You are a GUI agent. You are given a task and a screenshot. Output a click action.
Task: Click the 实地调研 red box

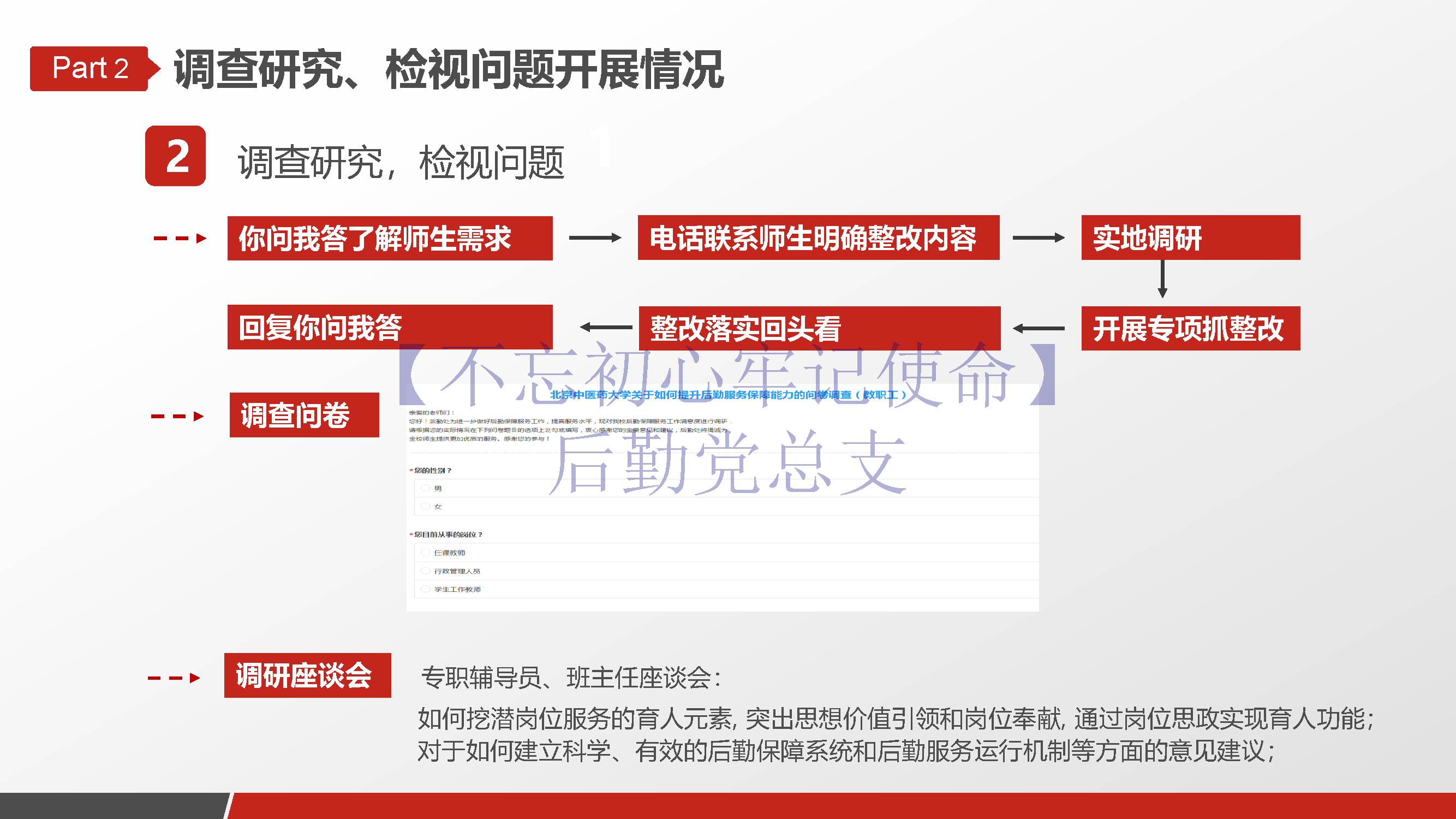tap(1190, 238)
